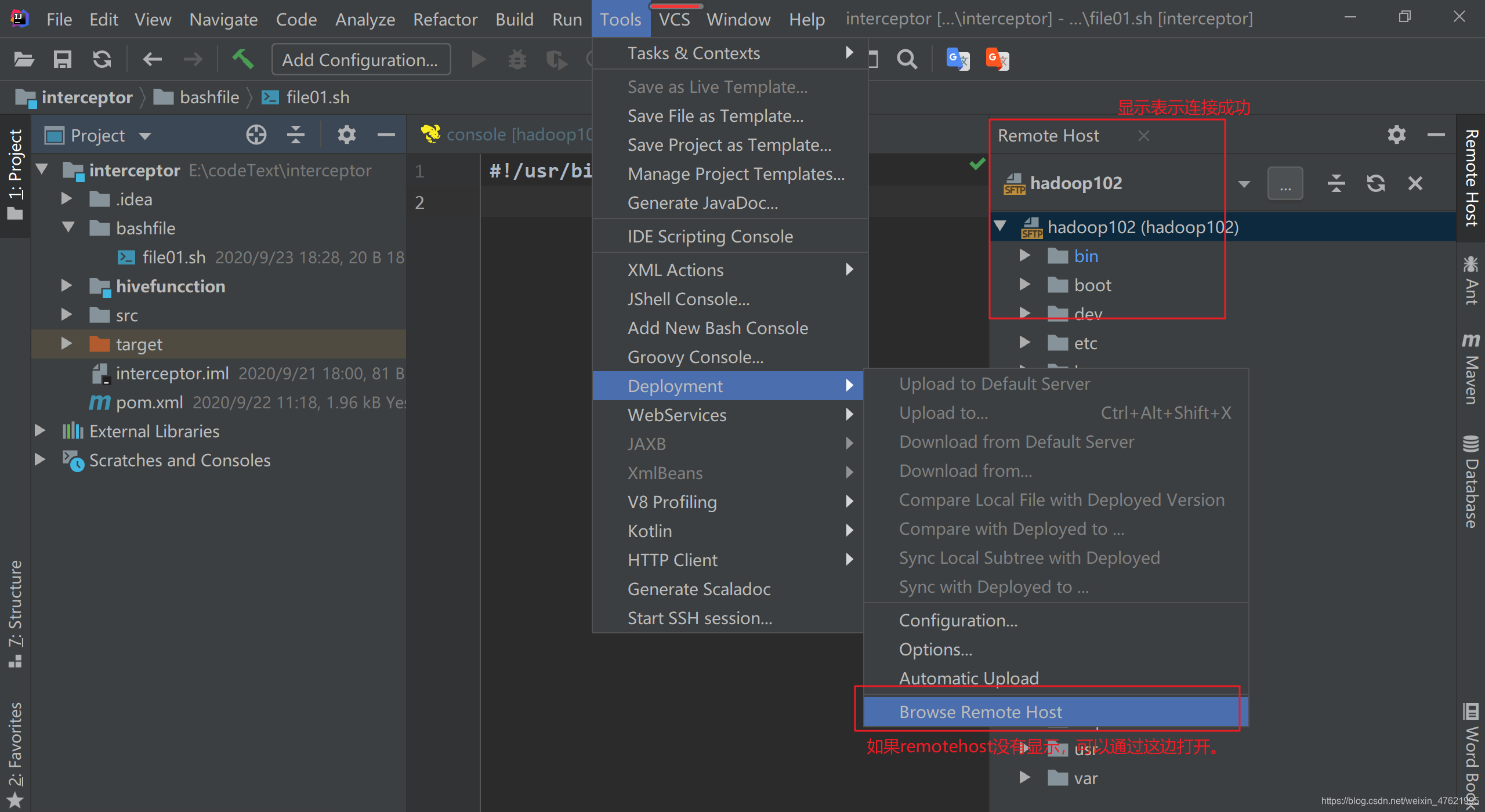The image size is (1485, 812).
Task: Click Add Configuration... button
Action: [361, 59]
